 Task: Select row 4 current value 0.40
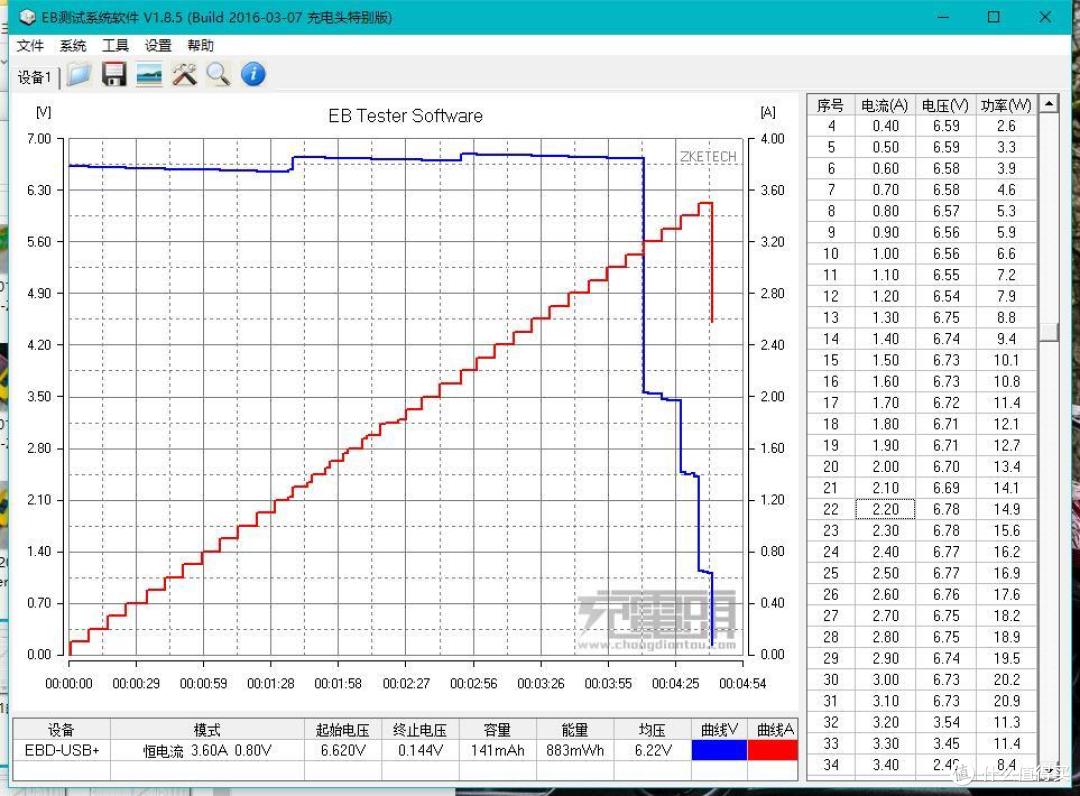tap(885, 126)
